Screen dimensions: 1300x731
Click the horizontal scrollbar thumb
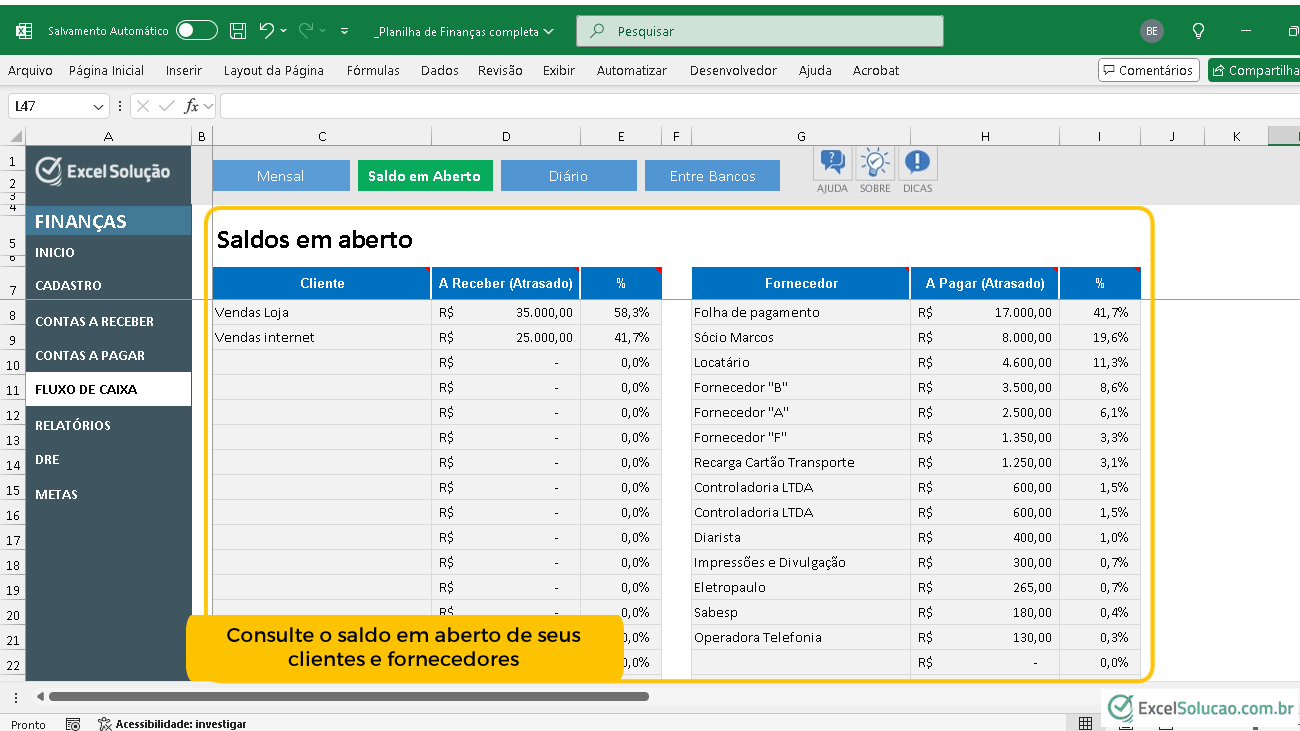coord(348,696)
